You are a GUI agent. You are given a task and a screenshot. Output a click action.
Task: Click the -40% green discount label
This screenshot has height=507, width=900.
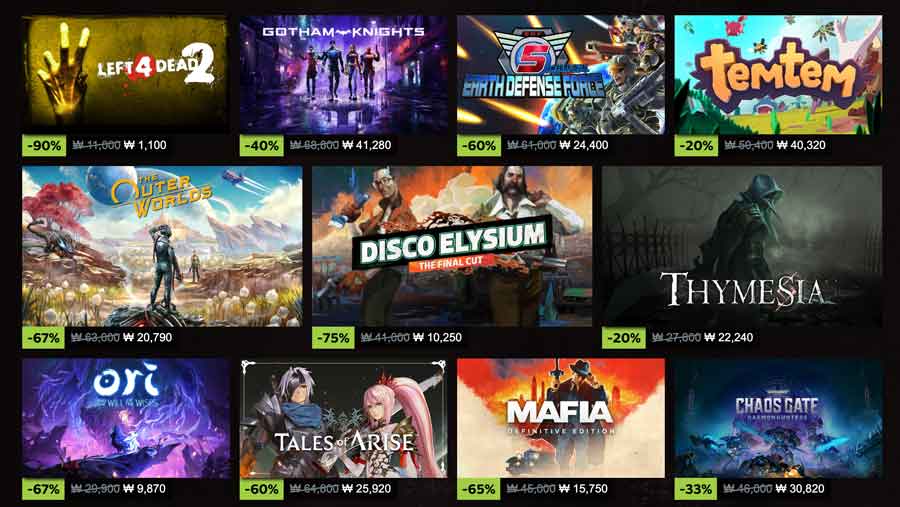(x=261, y=145)
